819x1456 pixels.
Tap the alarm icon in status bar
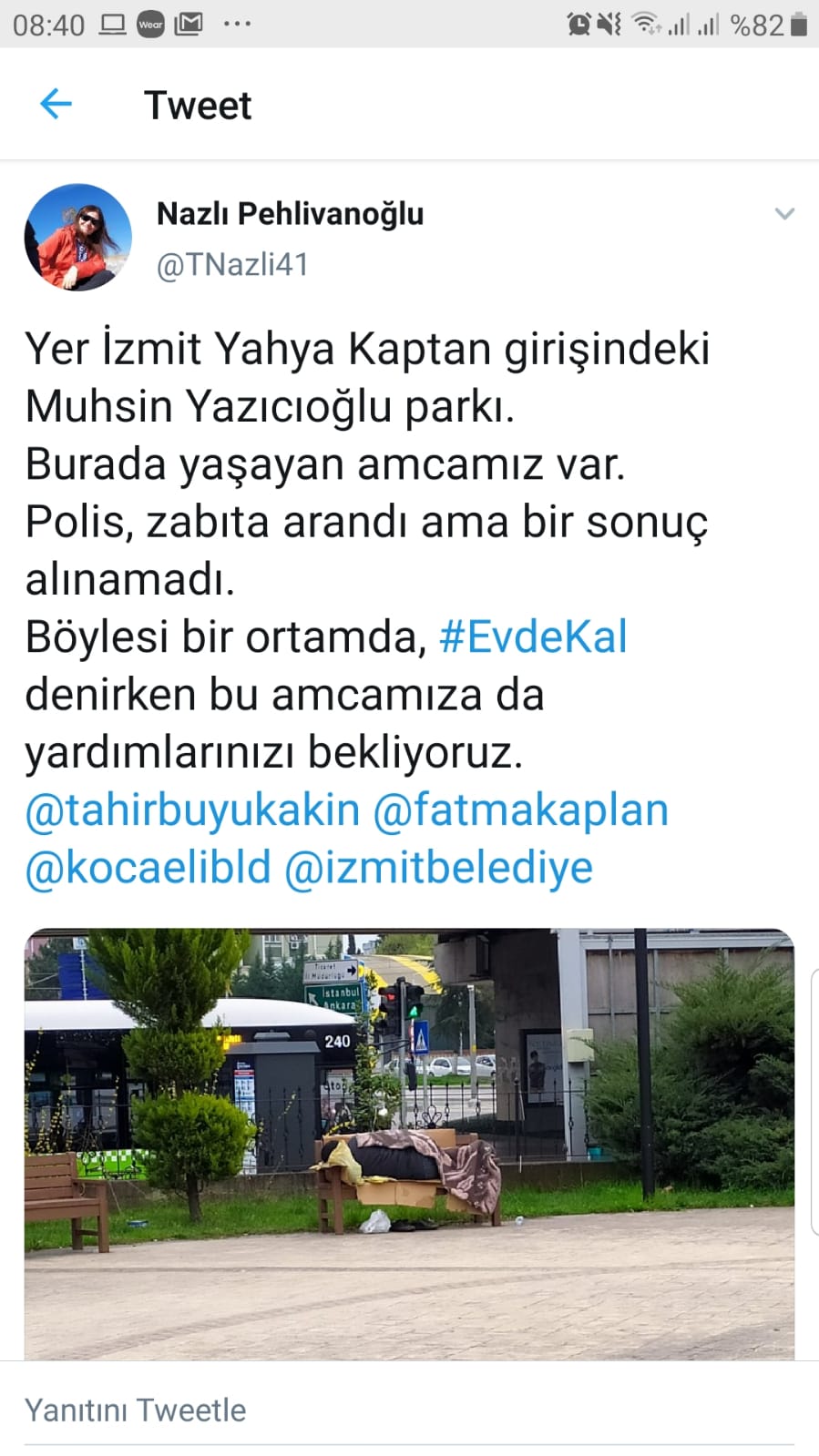point(578,25)
